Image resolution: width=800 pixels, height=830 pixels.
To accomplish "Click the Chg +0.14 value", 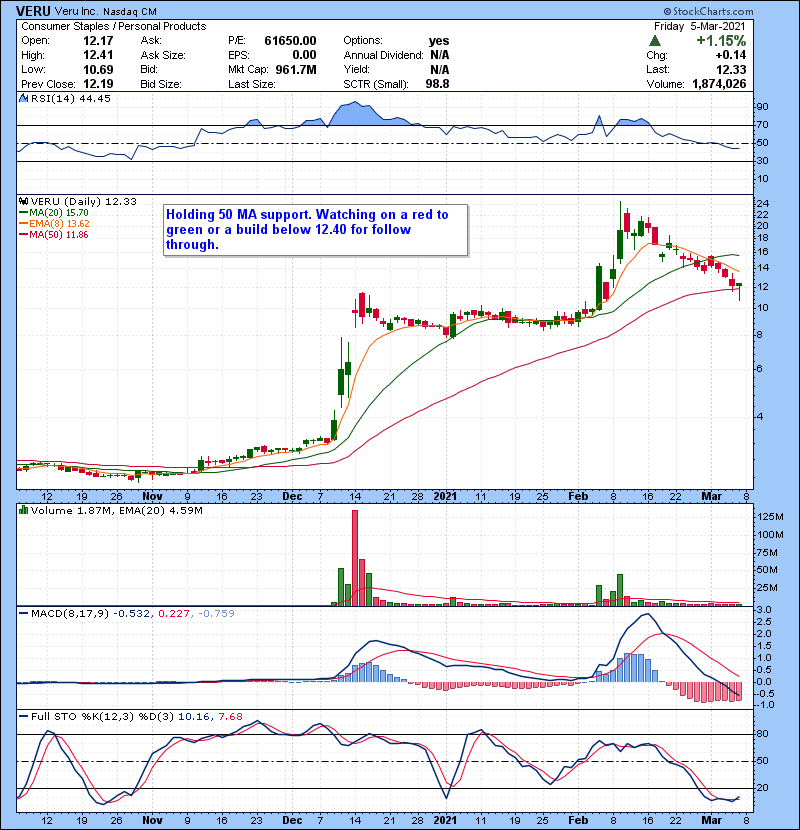I will pos(731,55).
